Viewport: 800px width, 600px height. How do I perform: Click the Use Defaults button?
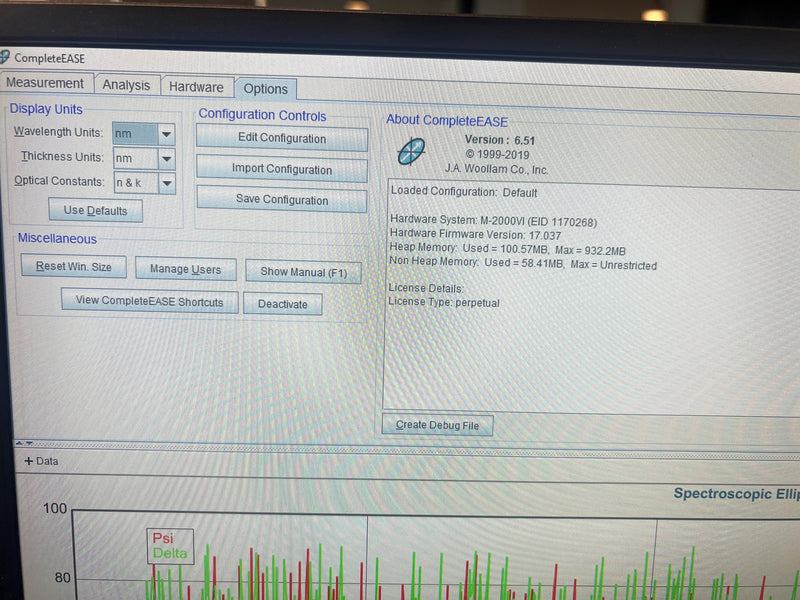point(95,210)
